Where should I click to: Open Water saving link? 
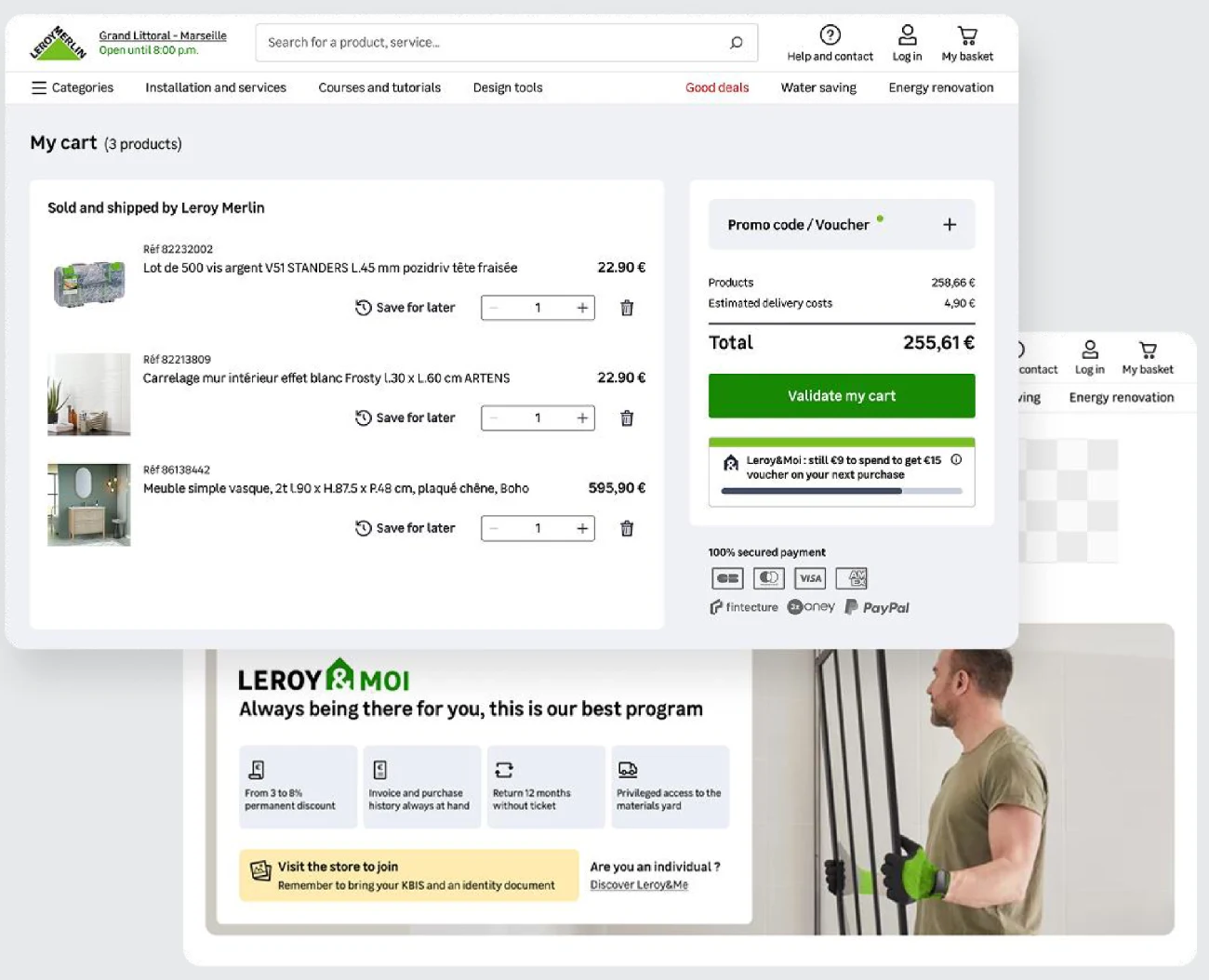(x=818, y=87)
